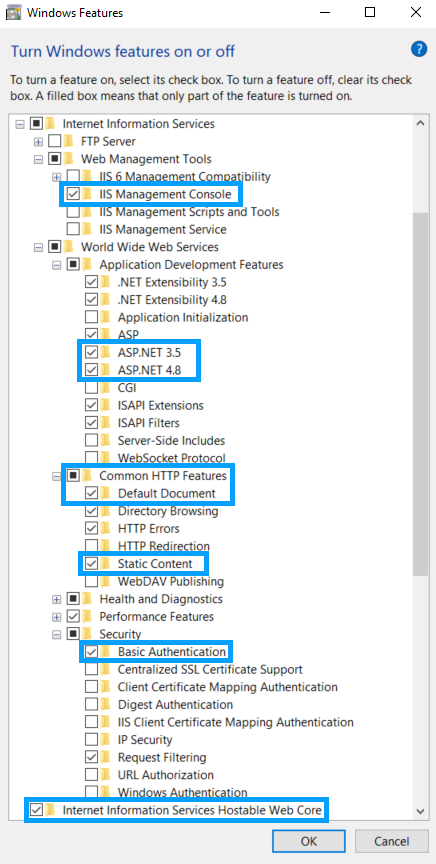Open the help question mark icon
This screenshot has height=864, width=436.
419,49
